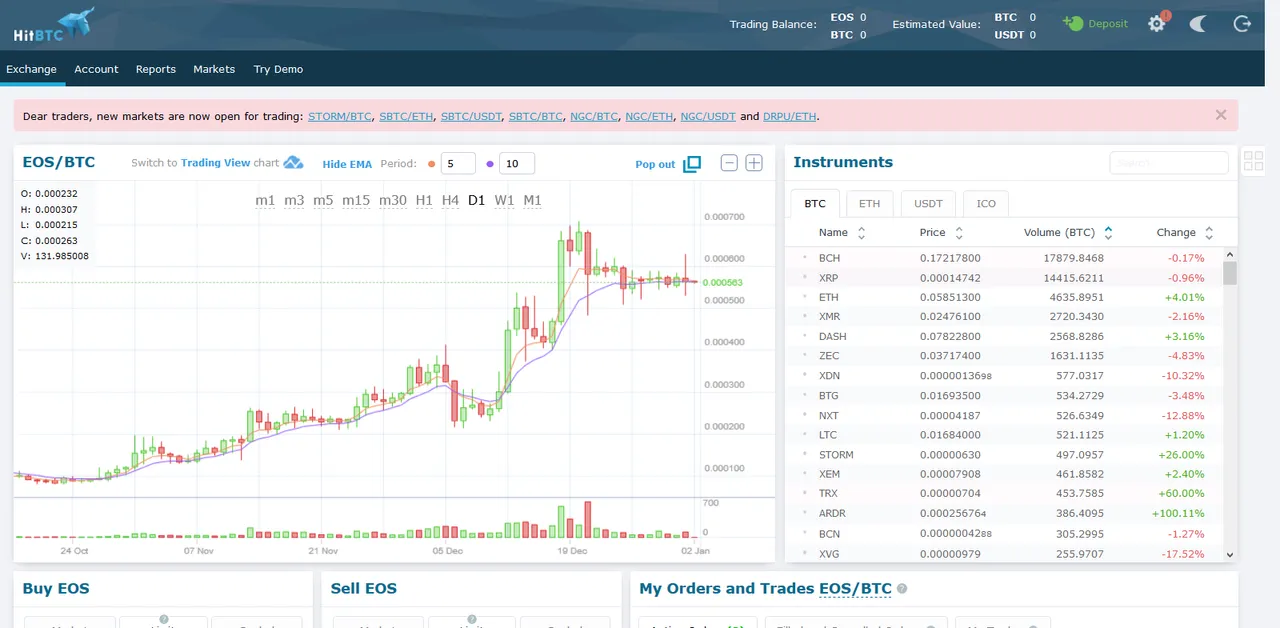Select the M1 monthly chart interval

pyautogui.click(x=532, y=200)
